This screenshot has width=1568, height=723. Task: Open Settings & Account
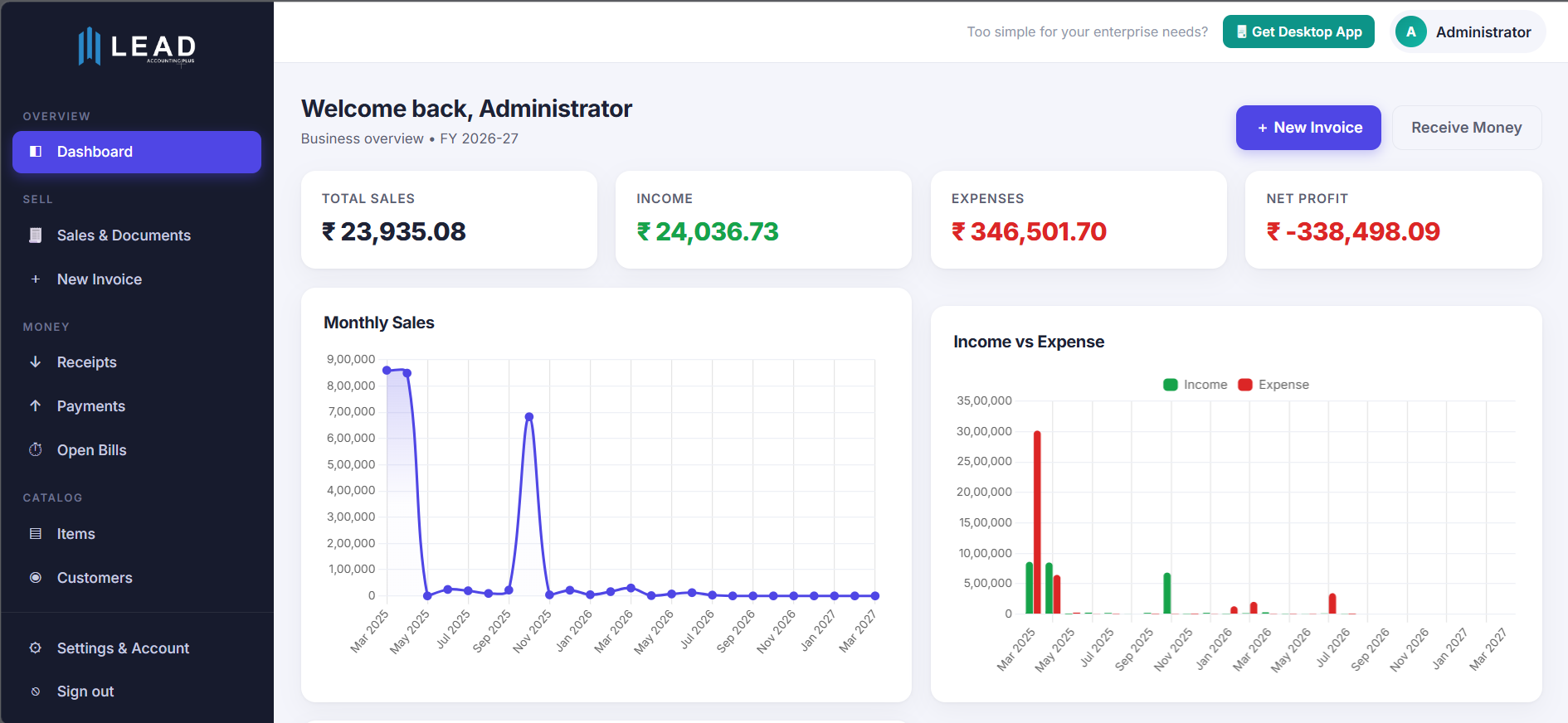[x=137, y=648]
